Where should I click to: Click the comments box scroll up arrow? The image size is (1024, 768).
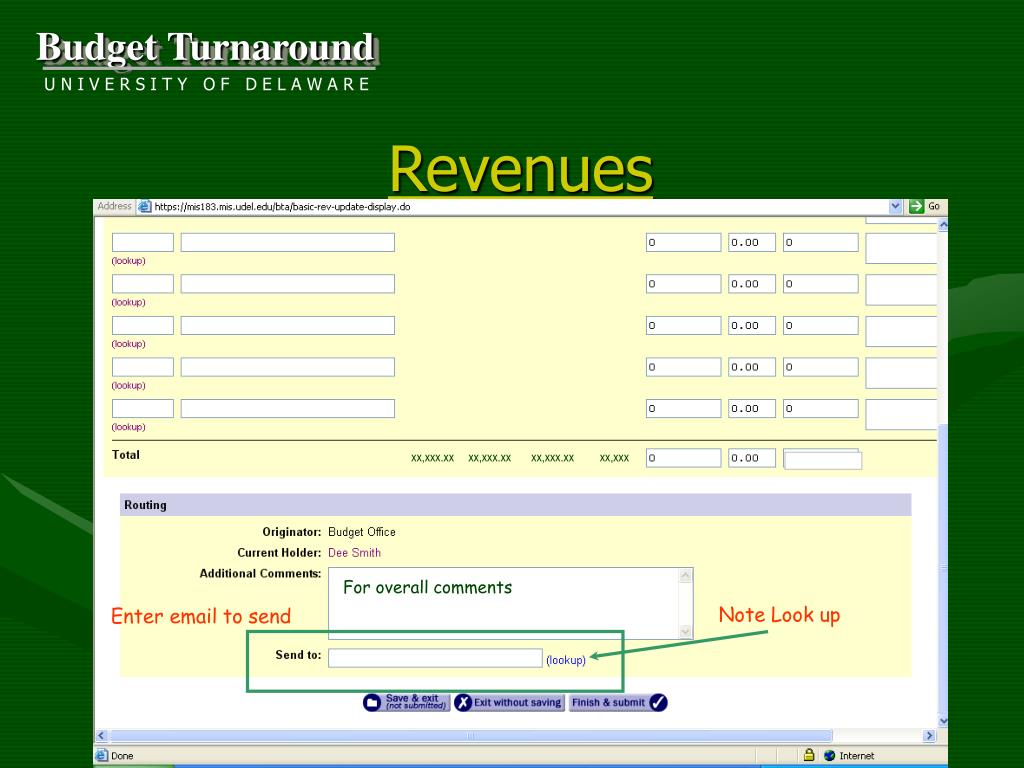[686, 575]
